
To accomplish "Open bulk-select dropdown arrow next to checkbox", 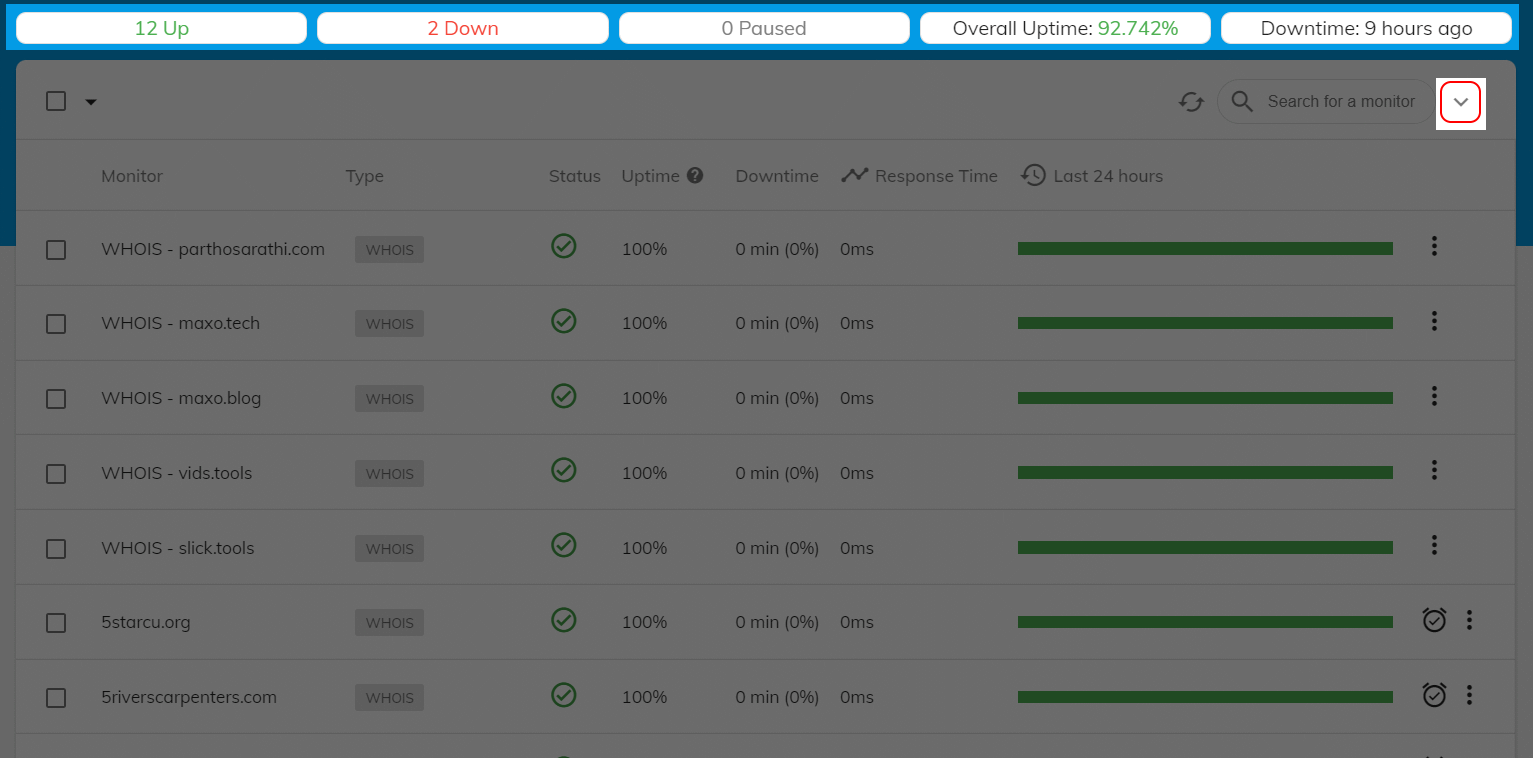I will coord(91,102).
